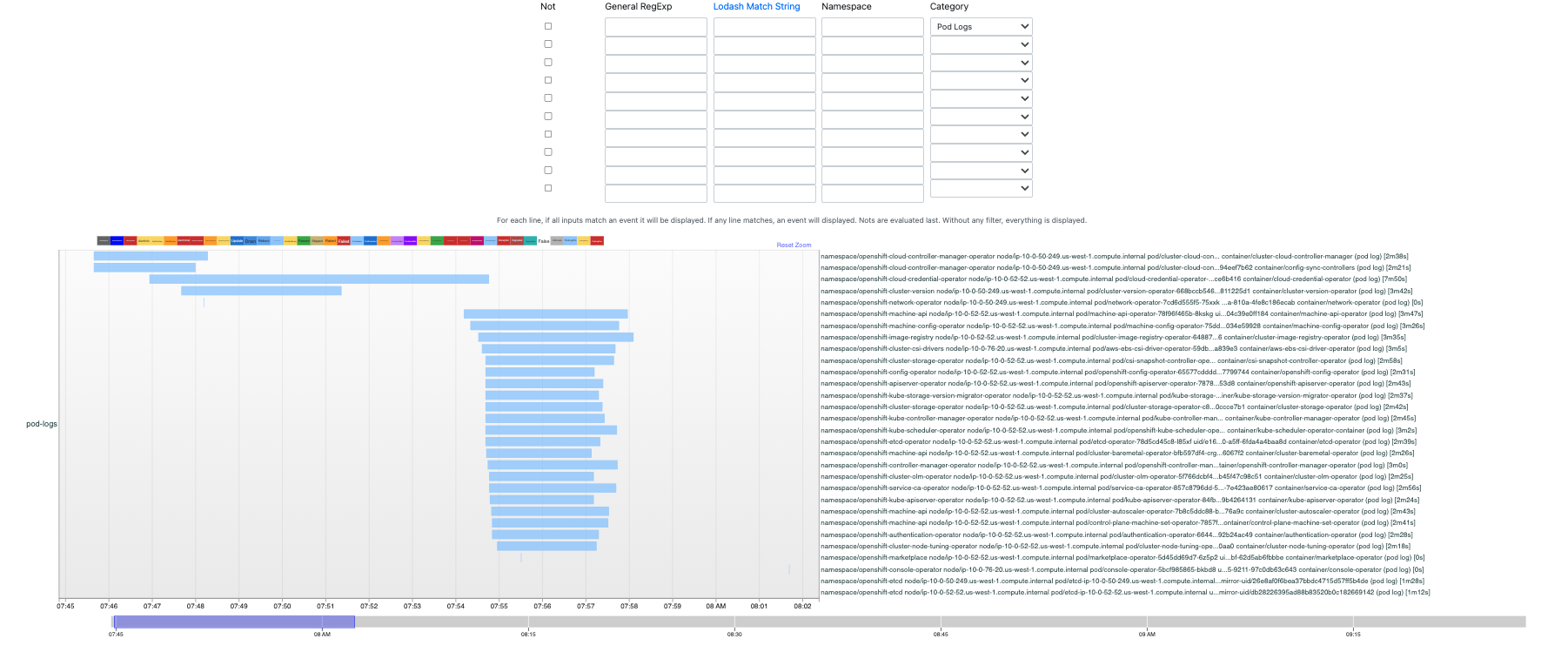This screenshot has width=1568, height=672.
Task: Tick the Not checkbox in the sixth filter row
Action: point(548,116)
